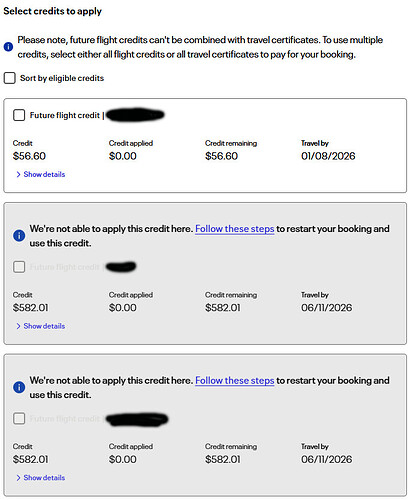Click the disabled checkbox in the middle $582.01 credit card
This screenshot has width=410, height=500.
19,267
